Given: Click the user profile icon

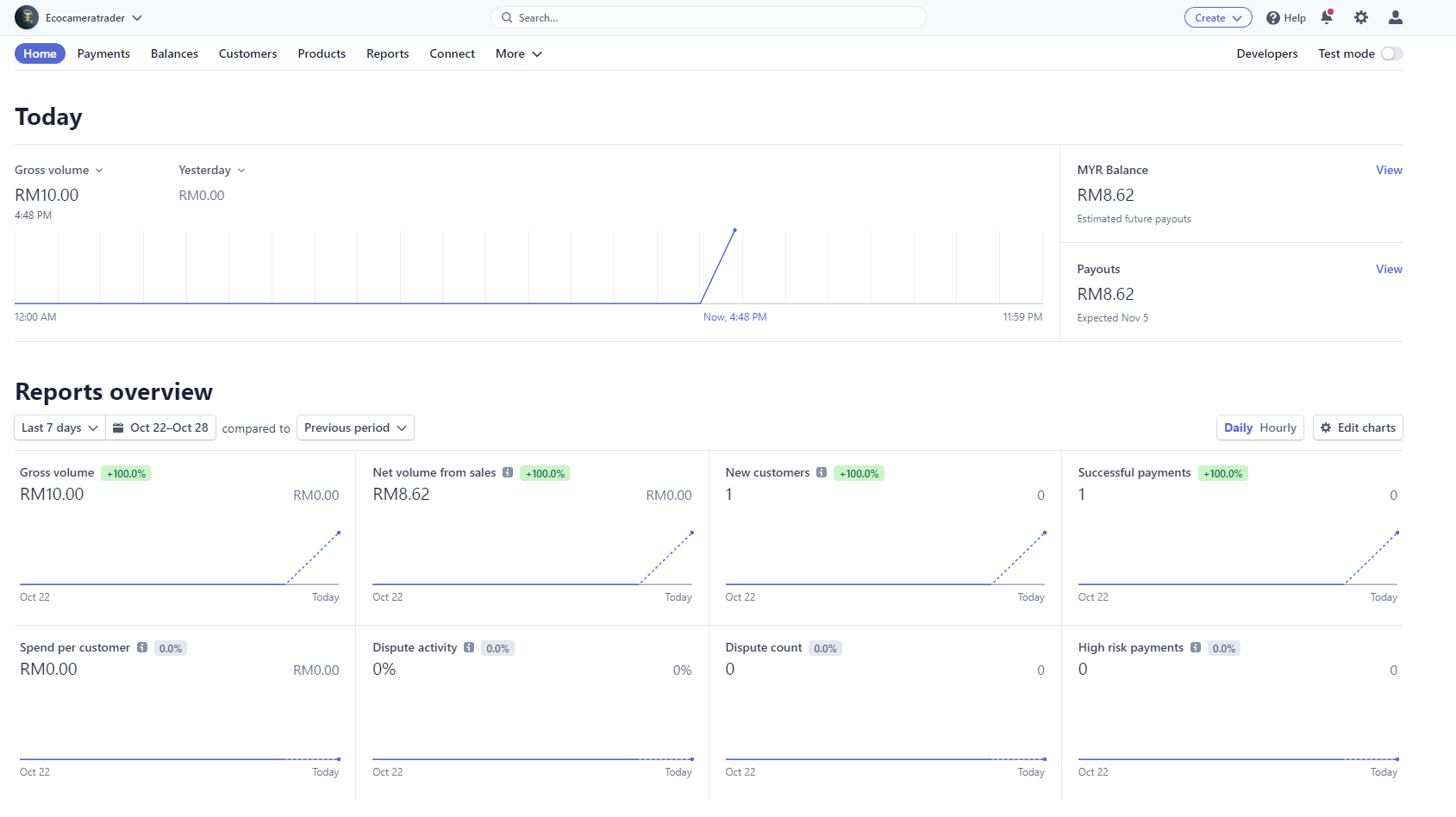Looking at the screenshot, I should pos(1396,17).
